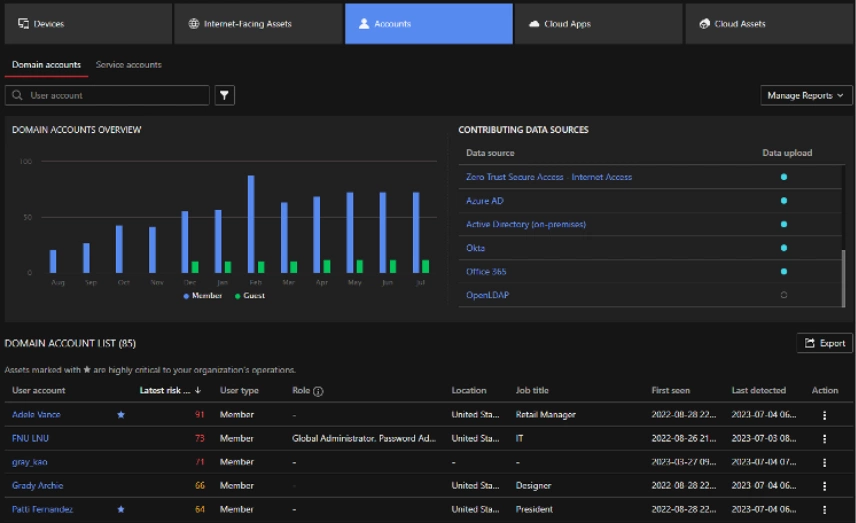This screenshot has height=523, width=856.
Task: Select the Domain accounts subtab
Action: 46,64
